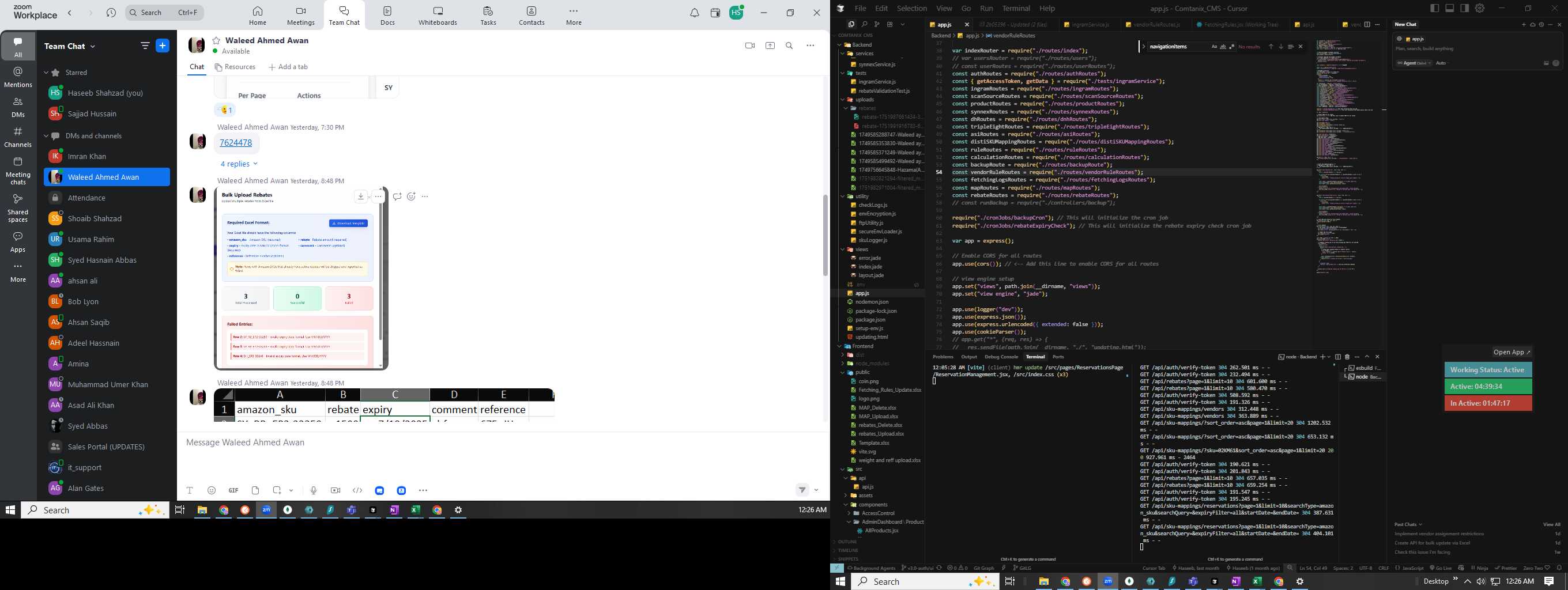Collapse the public folder in explorer
1568x590 pixels.
coord(843,372)
